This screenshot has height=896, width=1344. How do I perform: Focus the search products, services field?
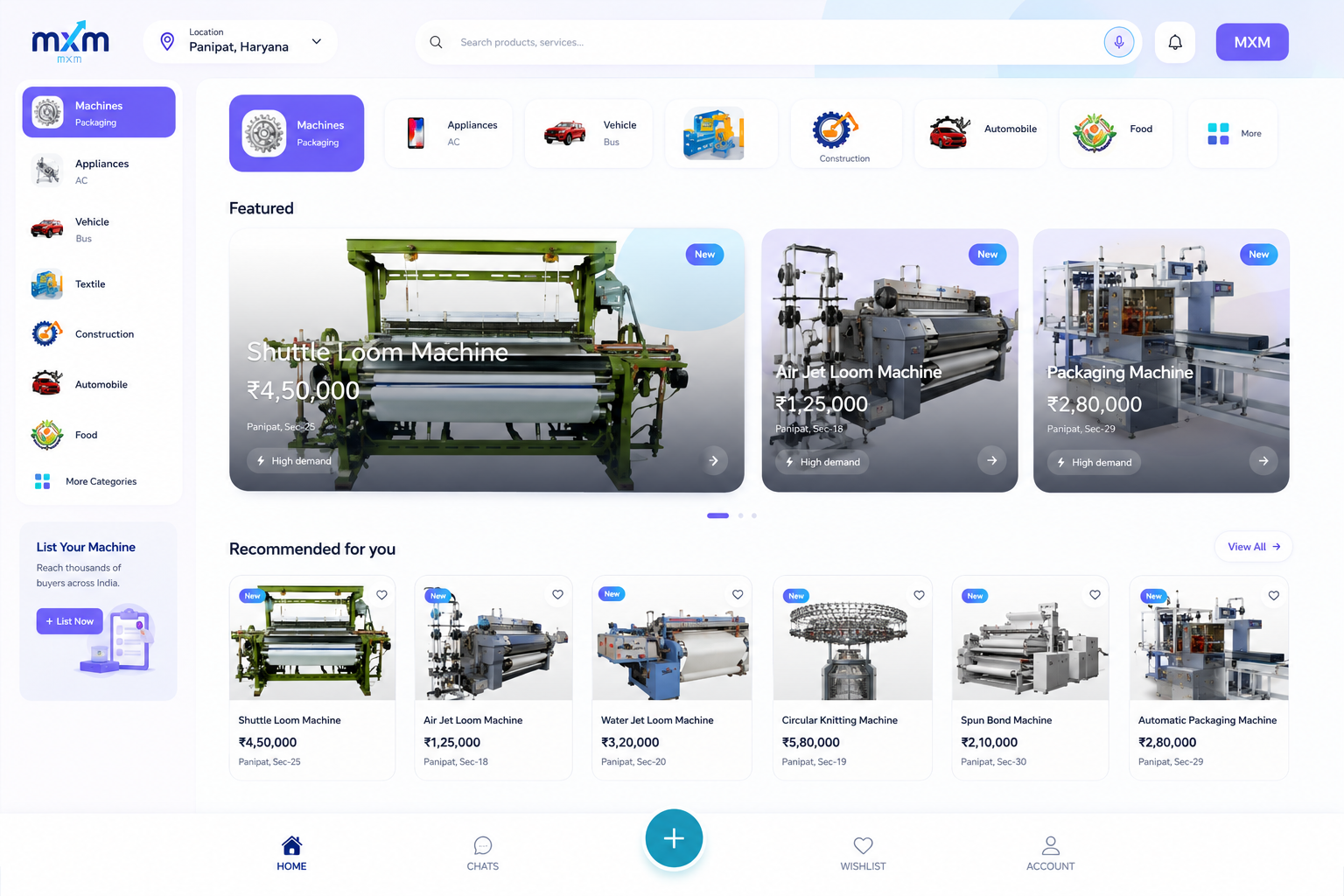pyautogui.click(x=778, y=42)
